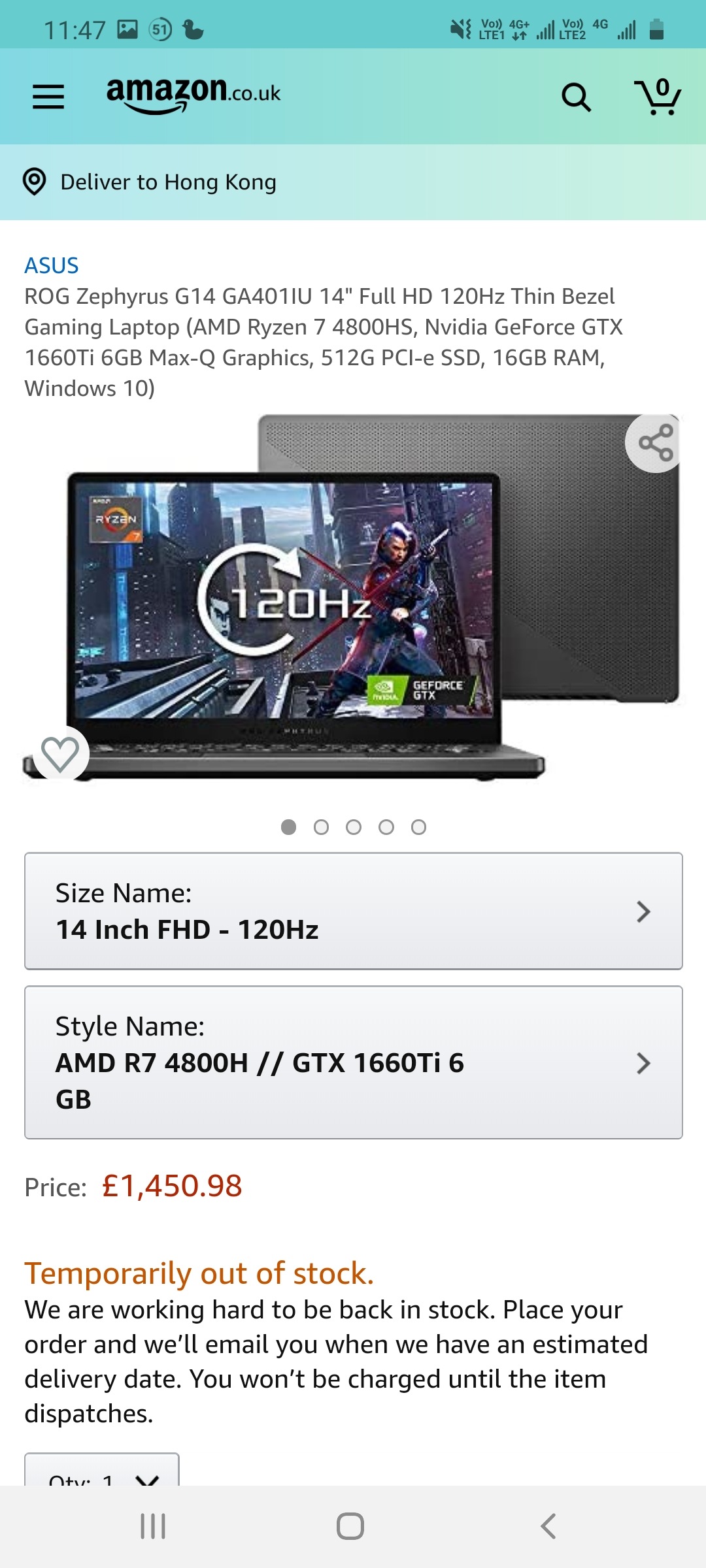Tap the delivery location pin icon
This screenshot has height=1568, width=706.
pos(35,182)
